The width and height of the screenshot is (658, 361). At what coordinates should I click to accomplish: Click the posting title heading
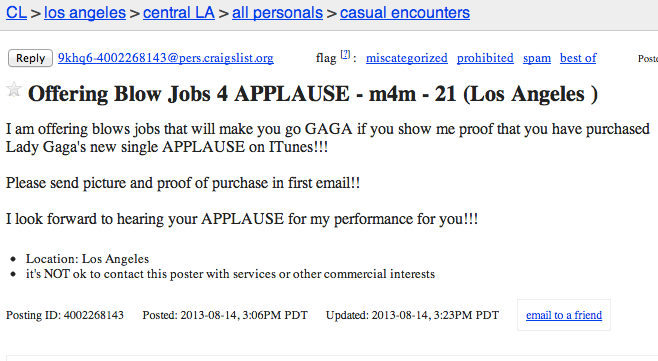click(313, 94)
